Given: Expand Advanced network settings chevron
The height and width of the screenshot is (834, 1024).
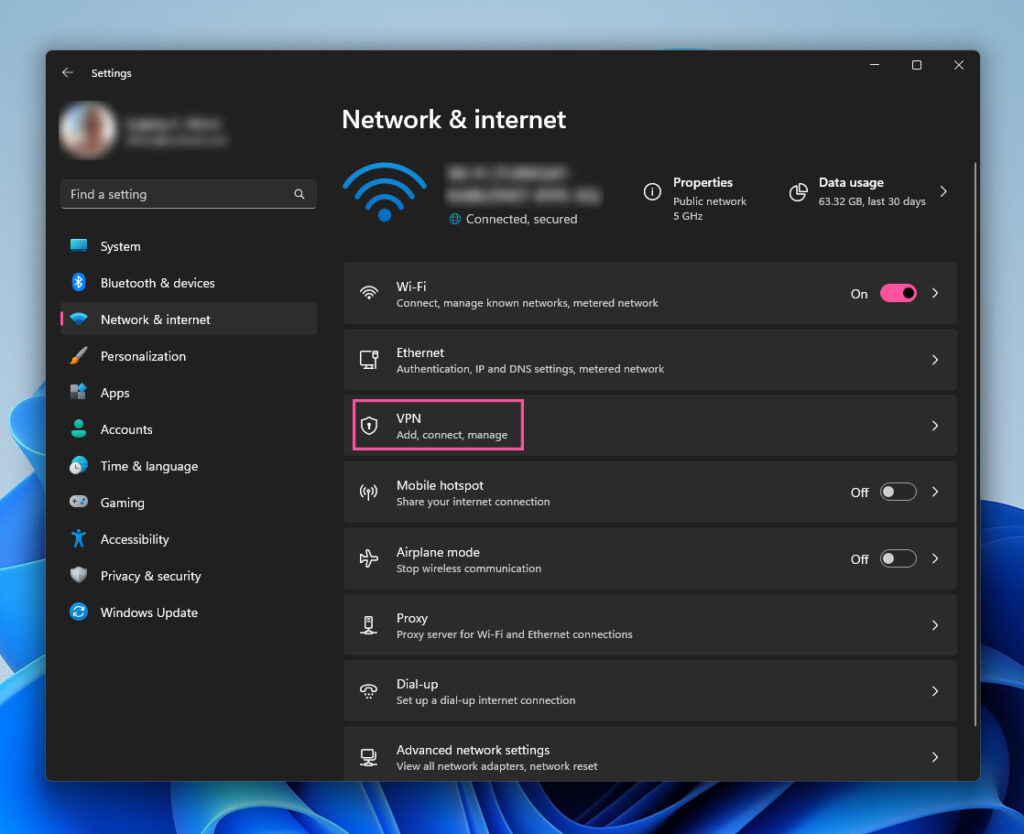Looking at the screenshot, I should 935,757.
